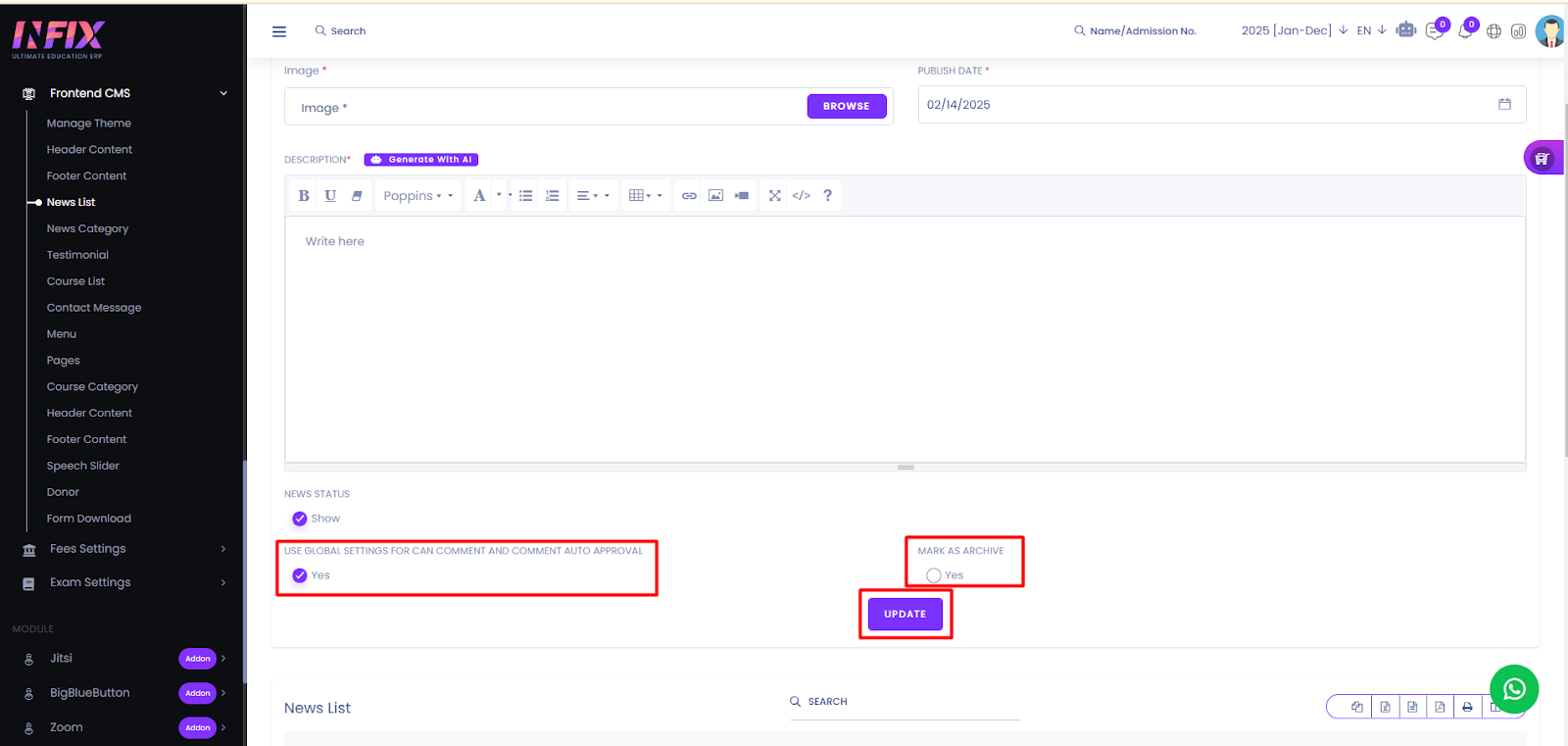Open News Category in the sidebar
1568x746 pixels.
click(x=87, y=228)
